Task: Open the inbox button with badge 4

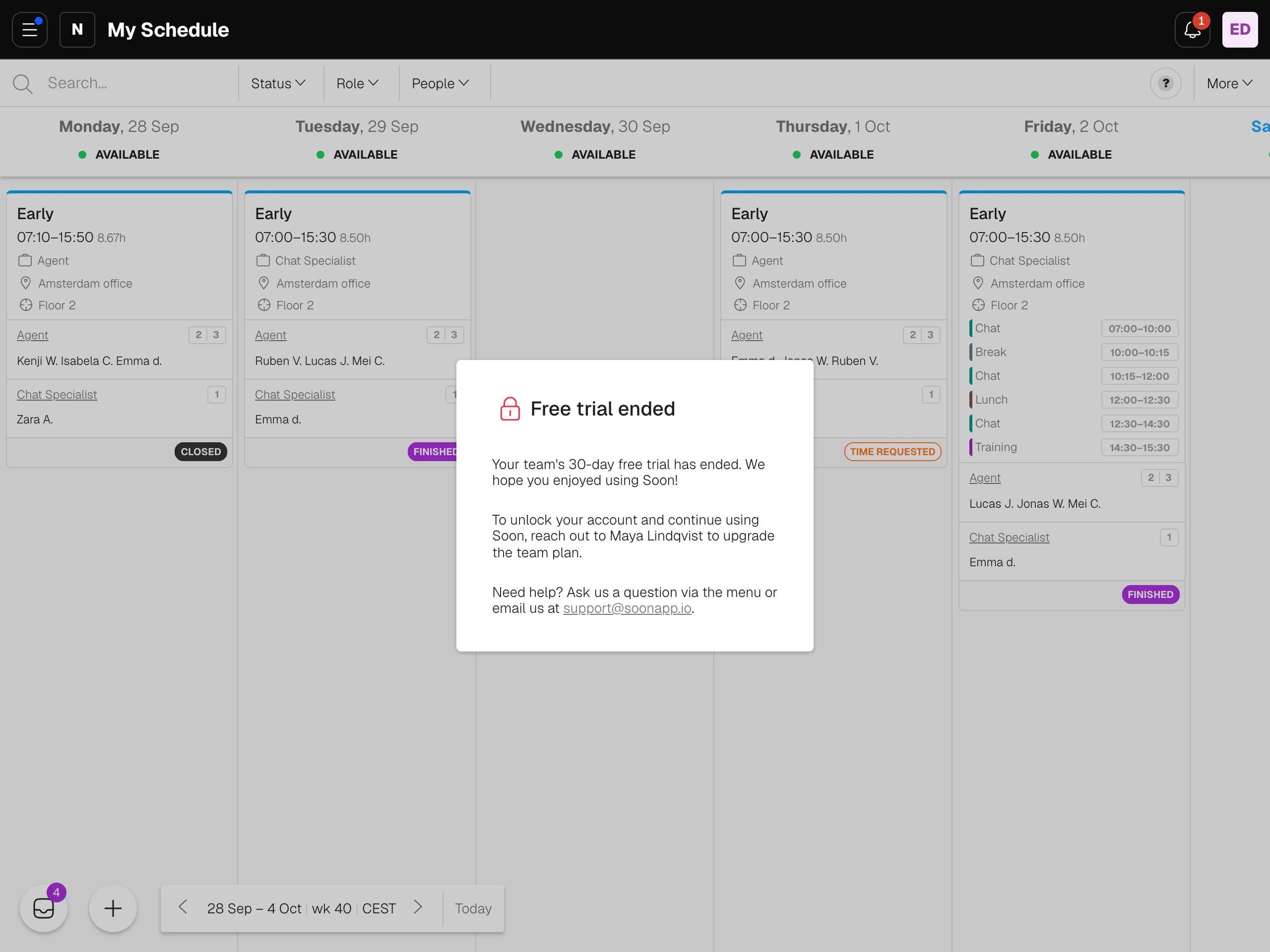Action: coord(44,908)
